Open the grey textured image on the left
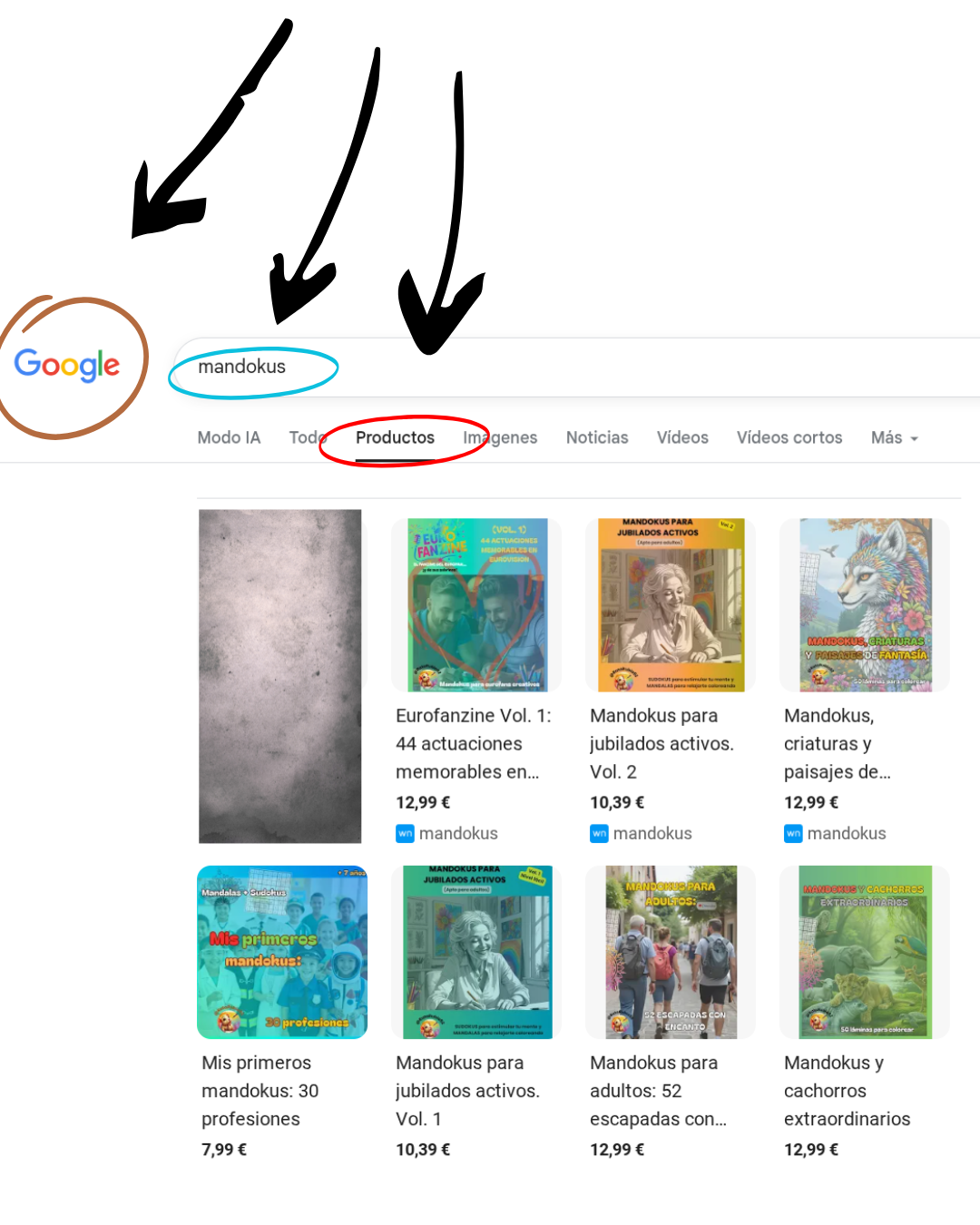Screen dimensions: 980x1225 click(279, 676)
